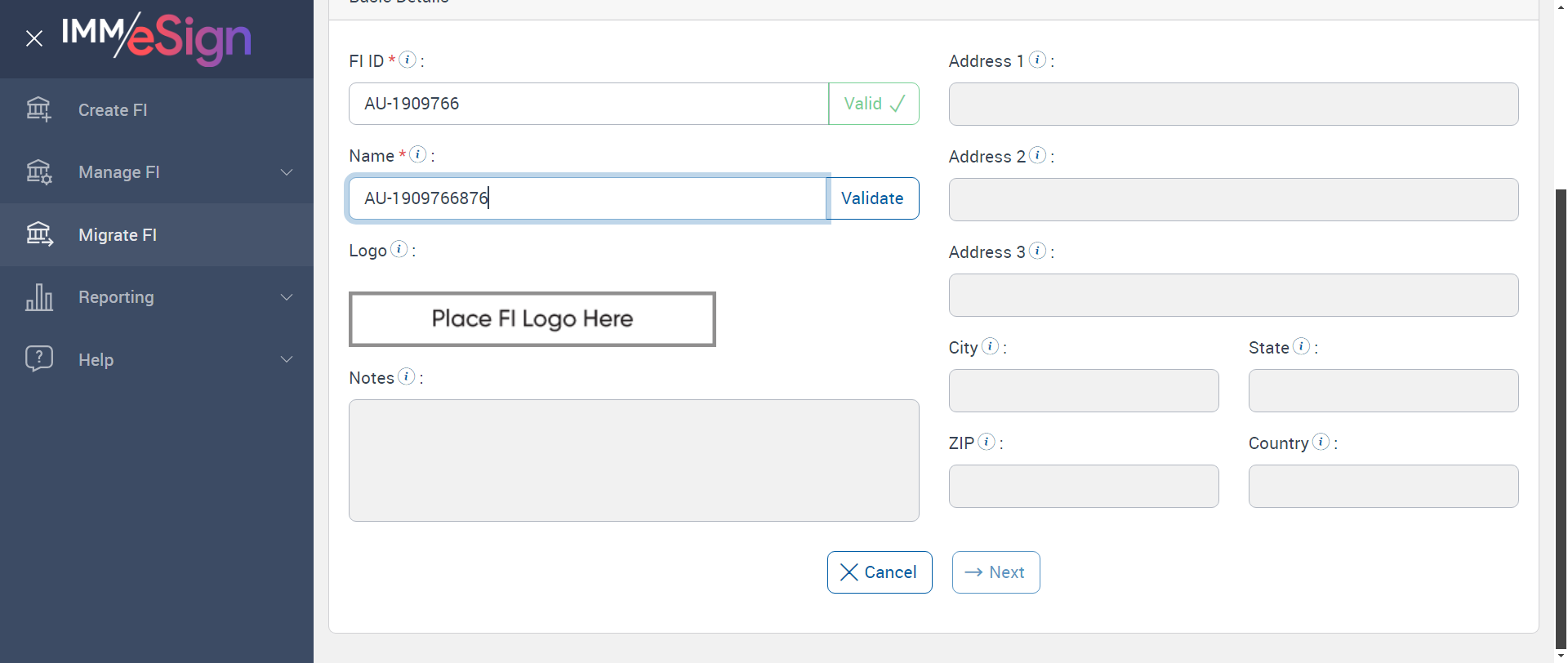This screenshot has height=663, width=1568.
Task: Click the Place FI Logo Here box
Action: (532, 319)
